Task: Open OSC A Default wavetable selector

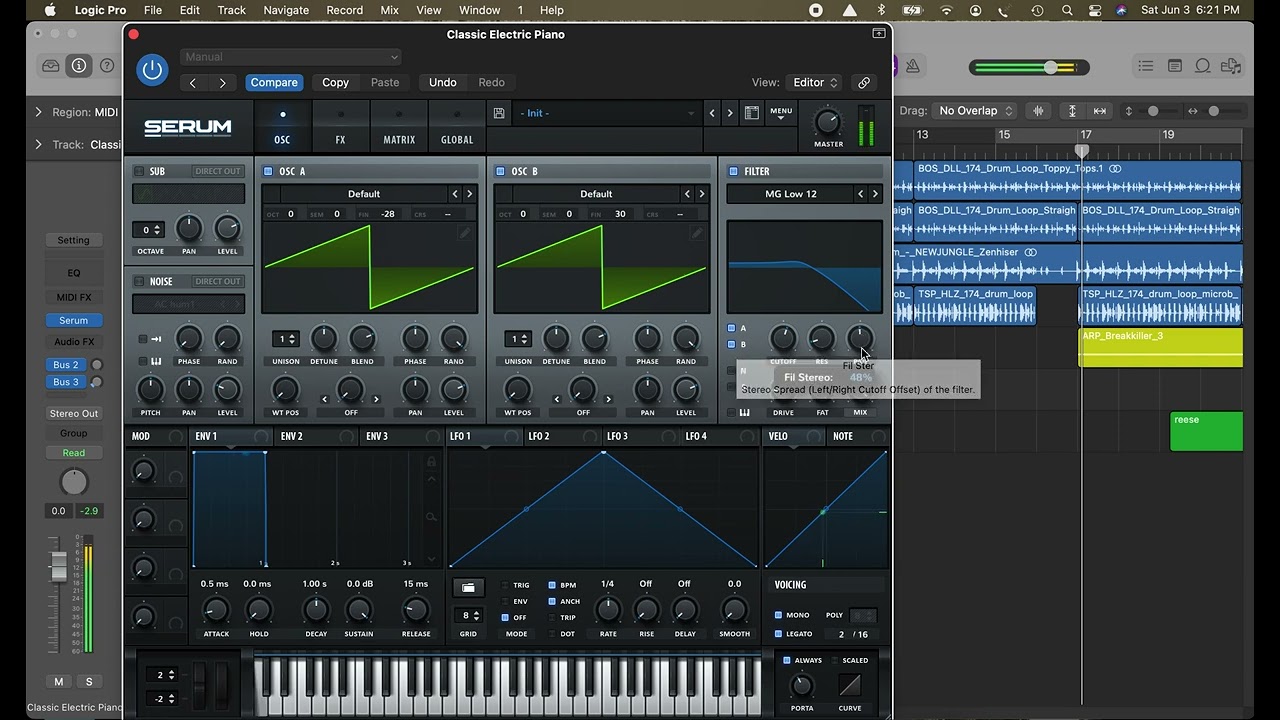Action: pos(364,194)
